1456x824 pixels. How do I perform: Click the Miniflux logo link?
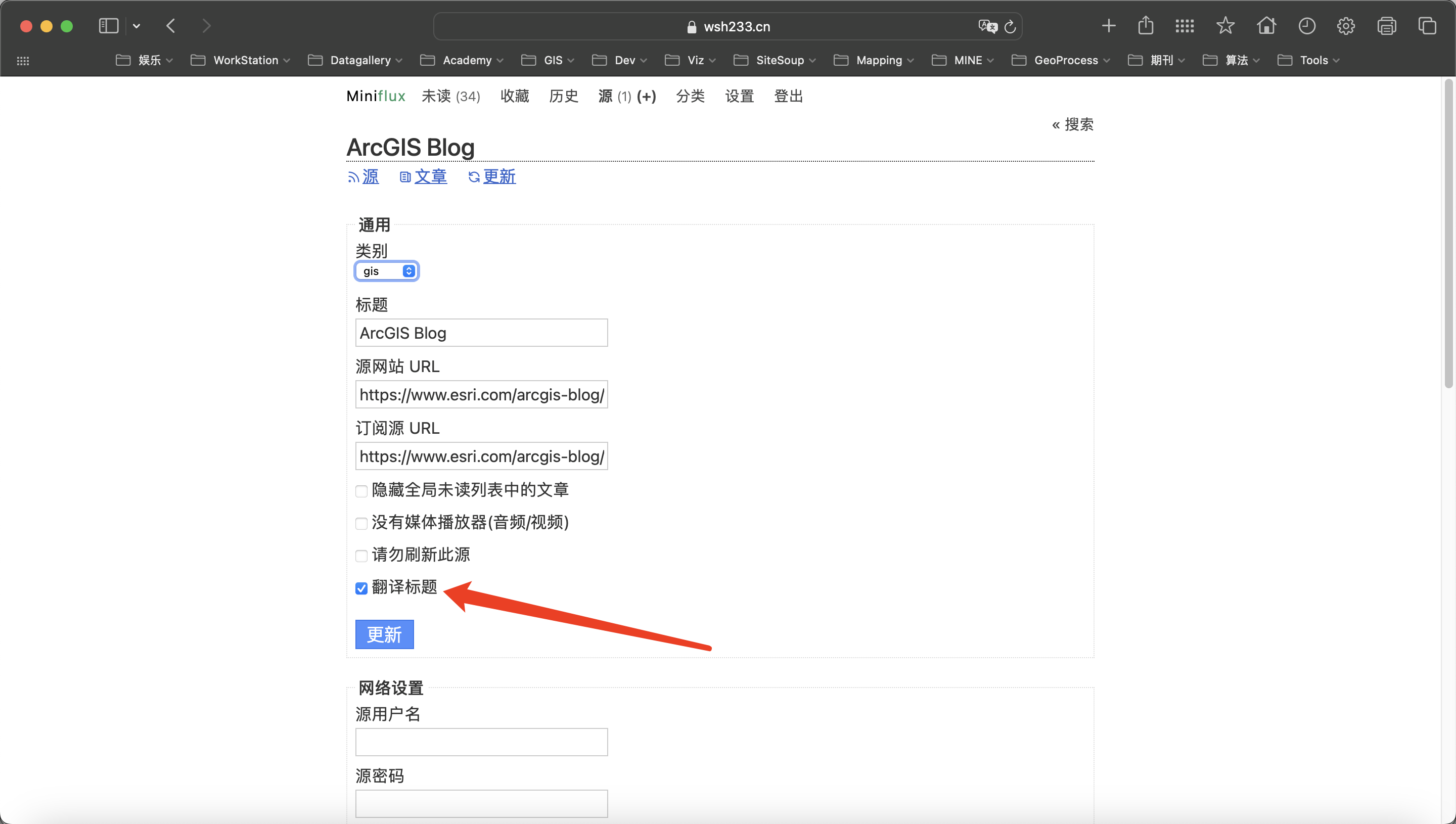[x=376, y=96]
